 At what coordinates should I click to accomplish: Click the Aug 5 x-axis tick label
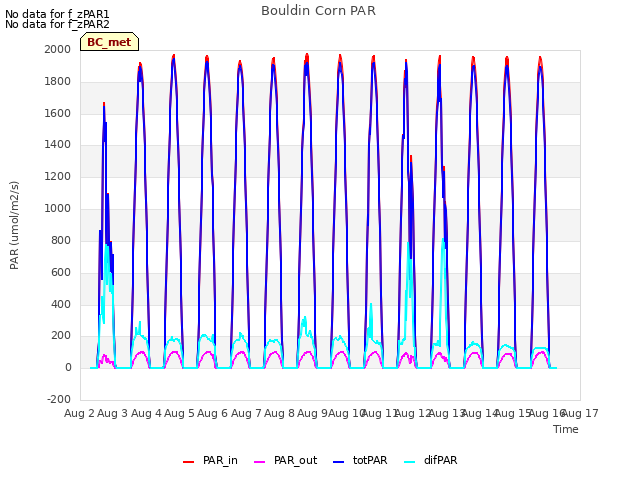pos(180,413)
